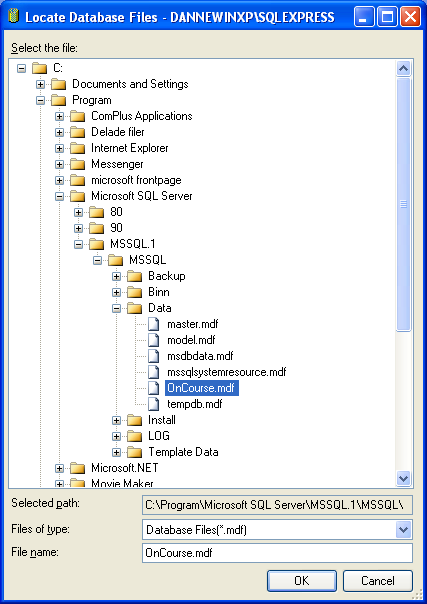Click the Internet Explorer folder icon
The width and height of the screenshot is (427, 604).
tap(77, 148)
